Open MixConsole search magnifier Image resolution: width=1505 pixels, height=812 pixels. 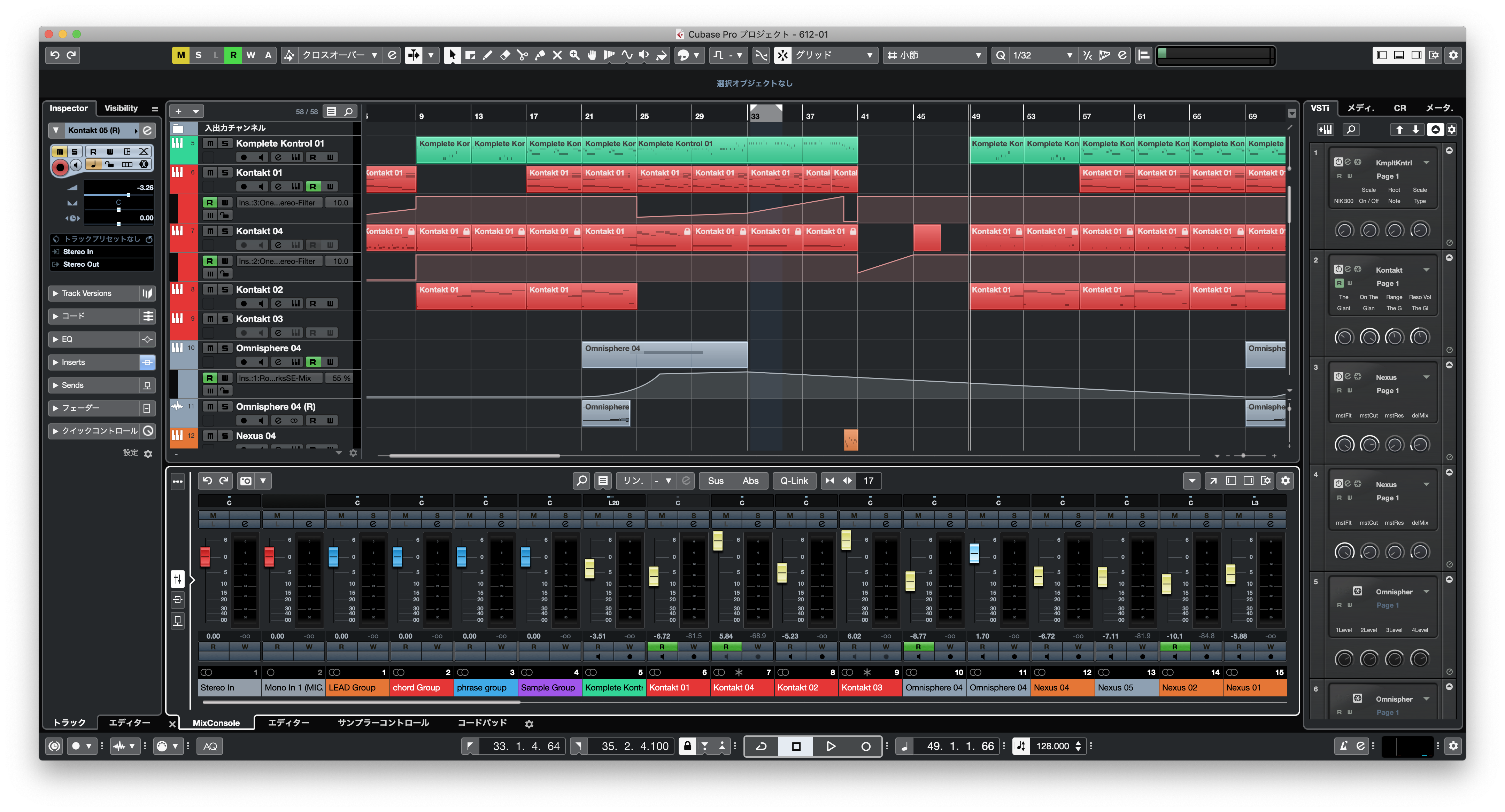point(582,481)
